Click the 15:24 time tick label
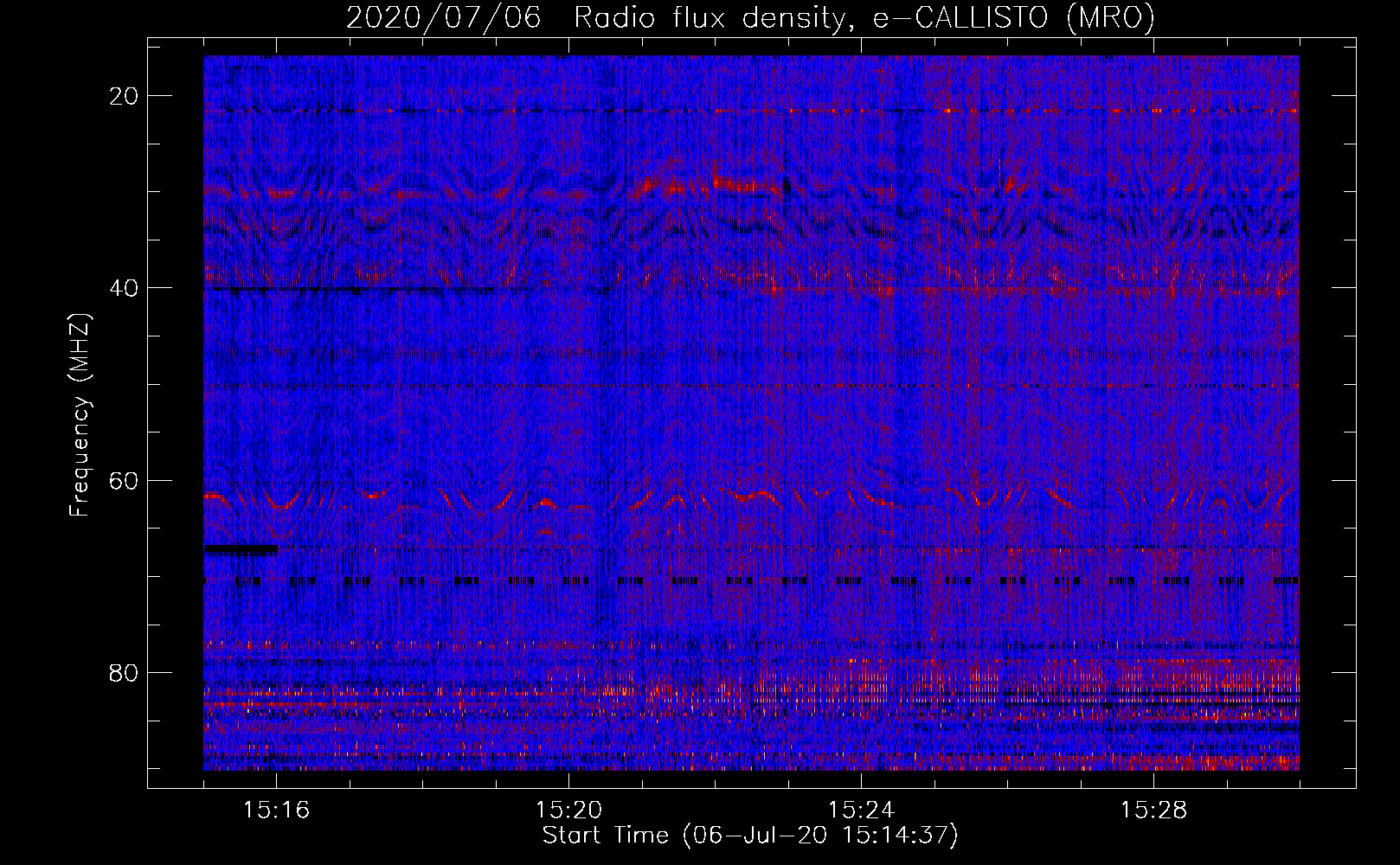 (x=861, y=811)
